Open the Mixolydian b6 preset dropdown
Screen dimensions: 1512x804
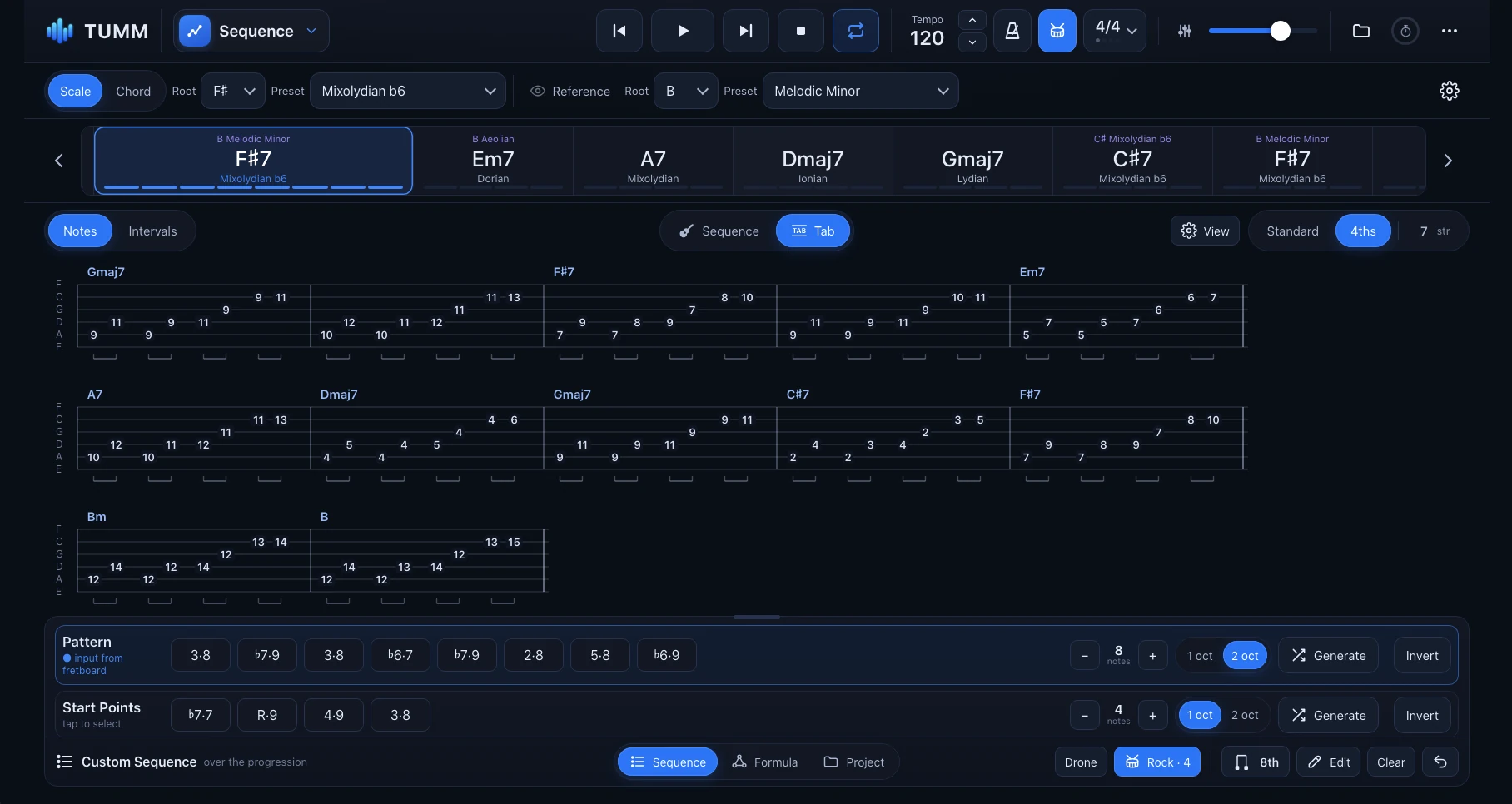point(408,91)
